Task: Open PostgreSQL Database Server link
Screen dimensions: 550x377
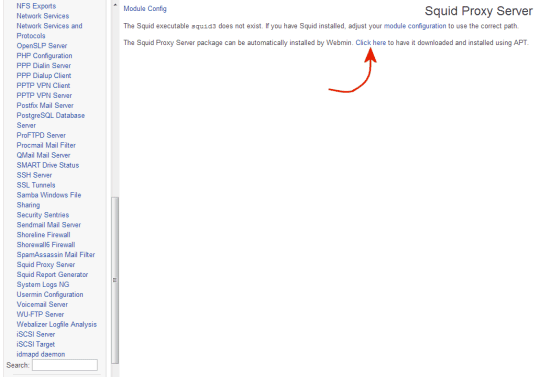Action: pos(51,120)
